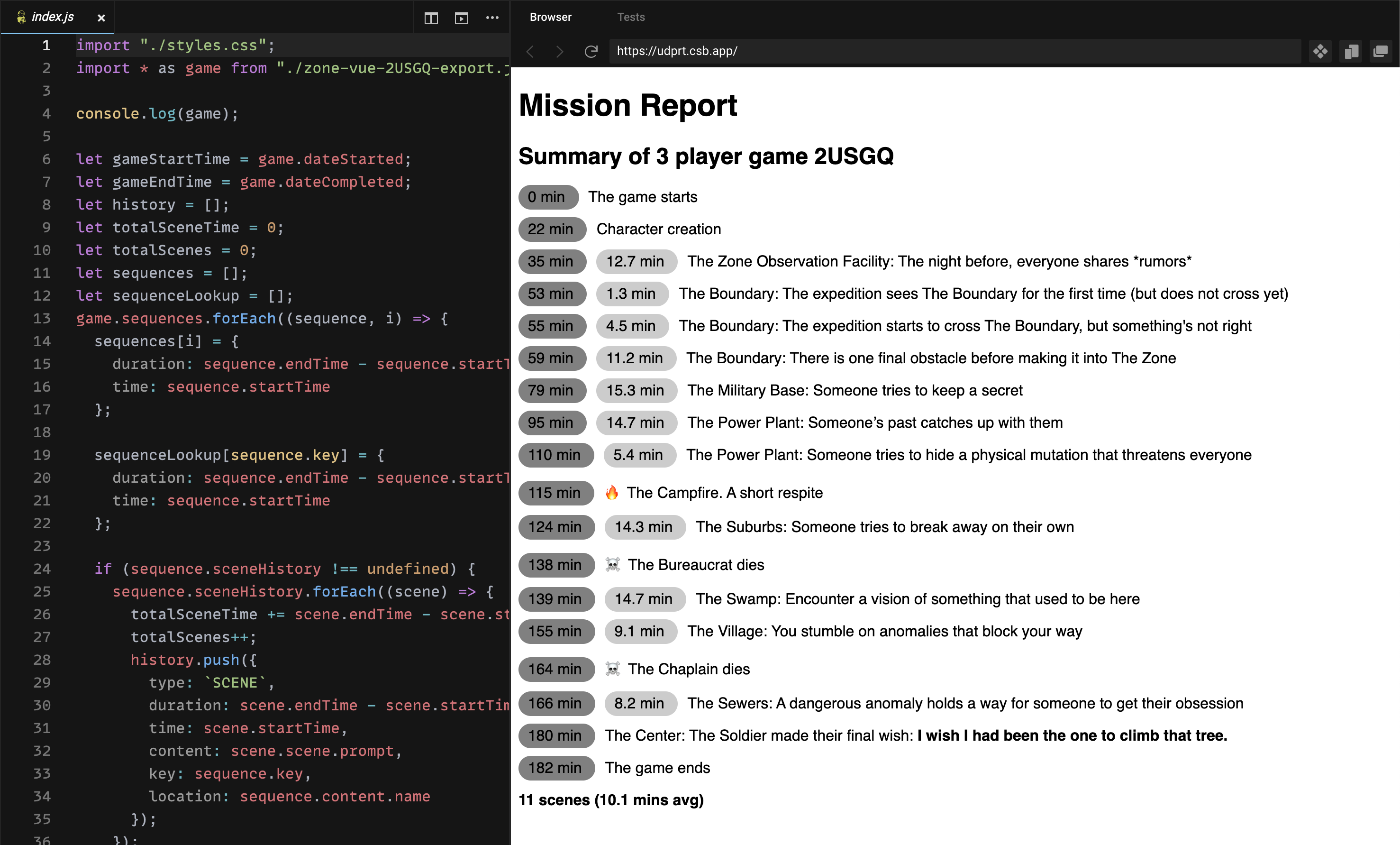
Task: Click the index.js file tab
Action: 55,17
